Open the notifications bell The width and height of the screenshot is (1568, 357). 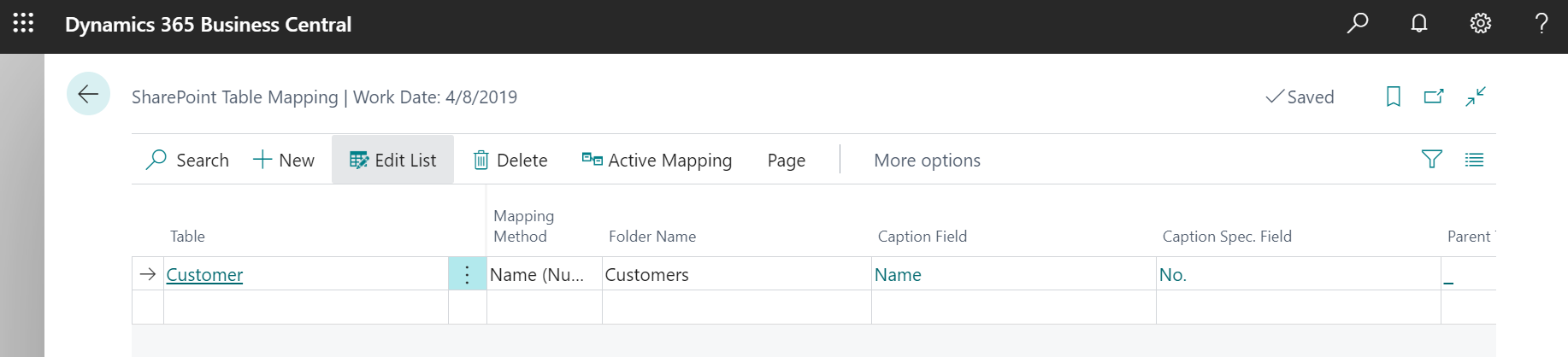(1419, 23)
